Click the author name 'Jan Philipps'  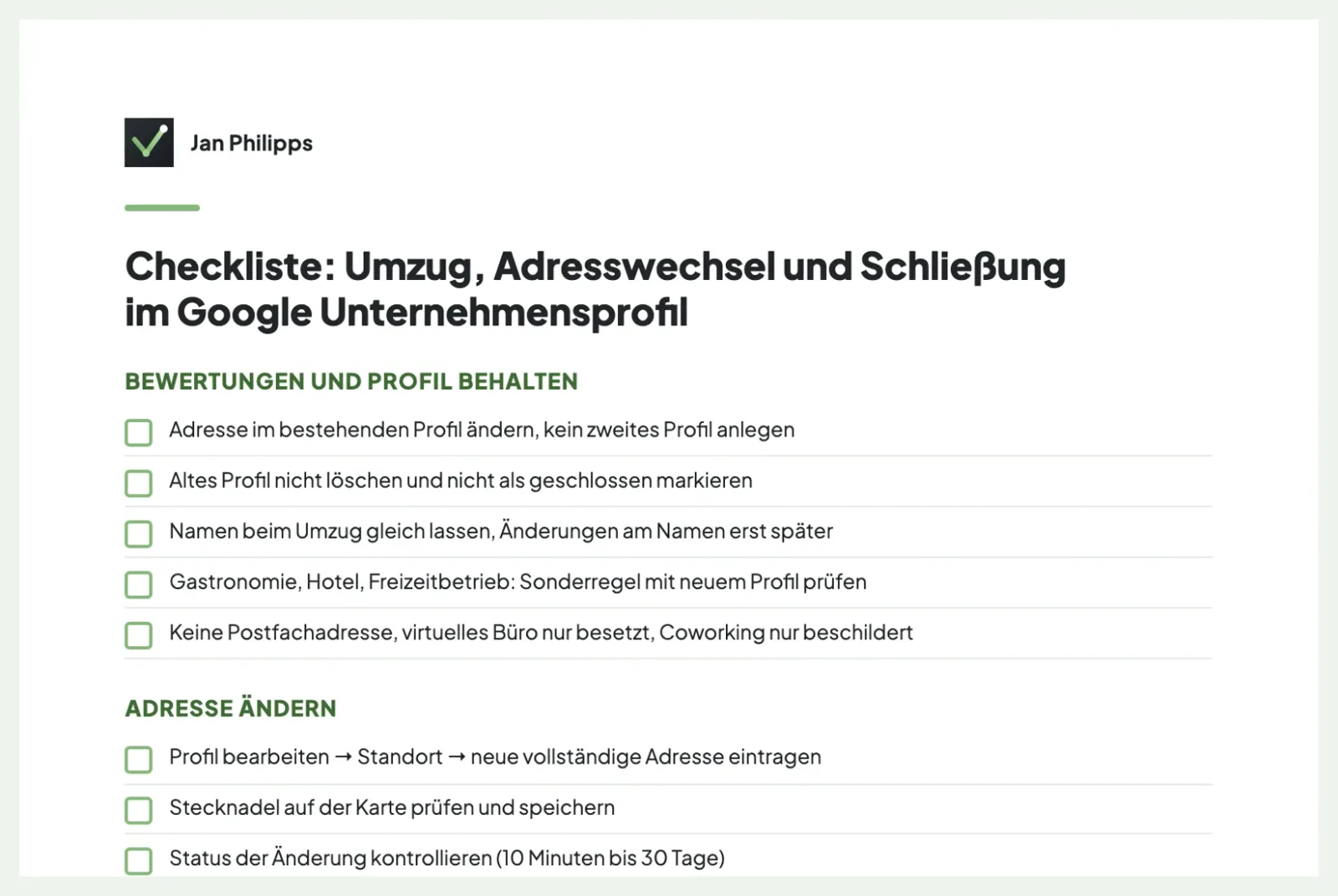(x=252, y=144)
